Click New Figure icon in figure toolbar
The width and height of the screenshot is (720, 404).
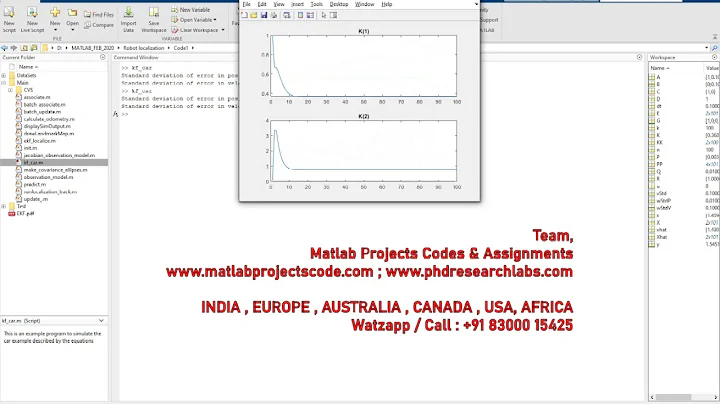click(244, 15)
